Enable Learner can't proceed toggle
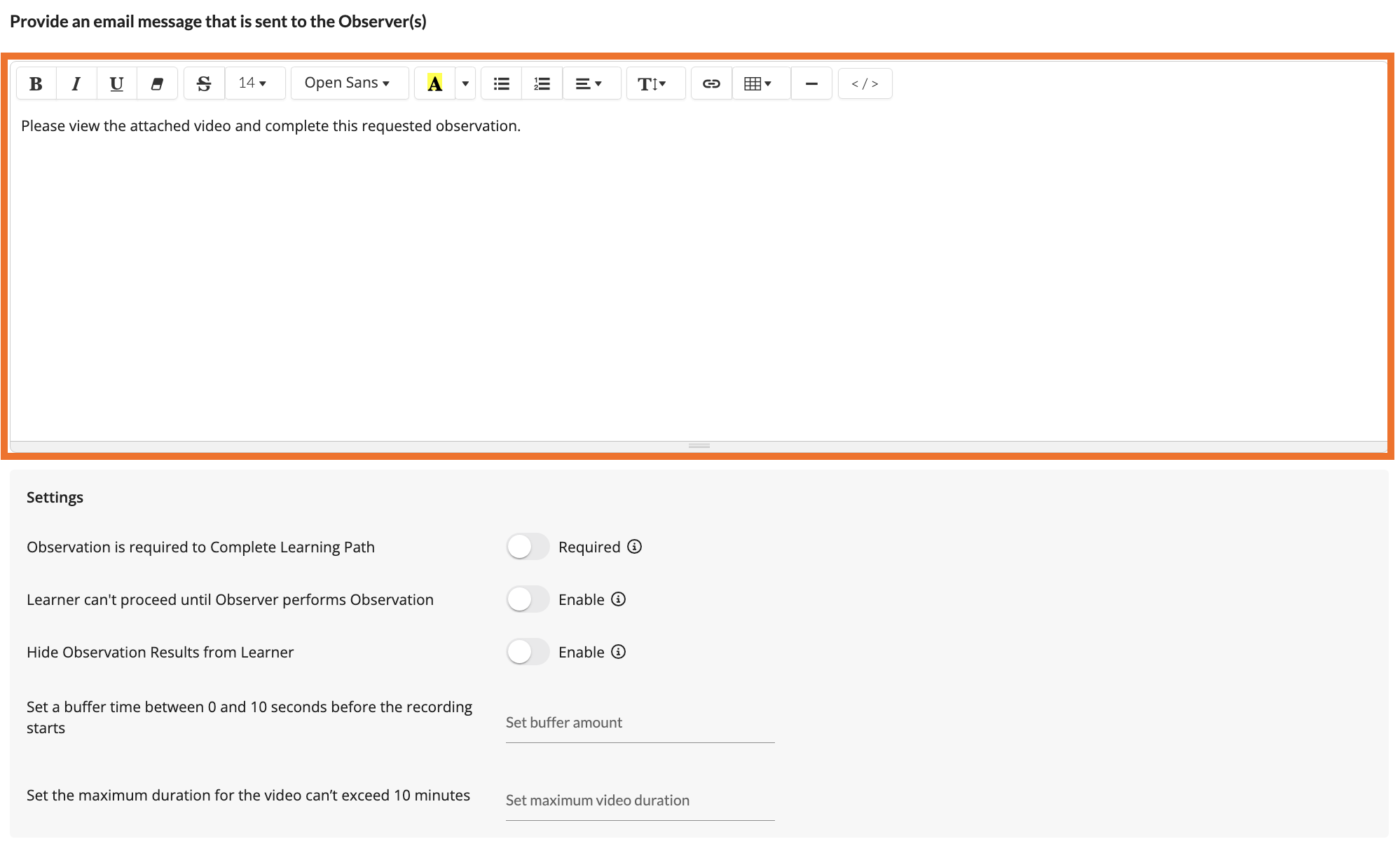The width and height of the screenshot is (1400, 851). [528, 599]
